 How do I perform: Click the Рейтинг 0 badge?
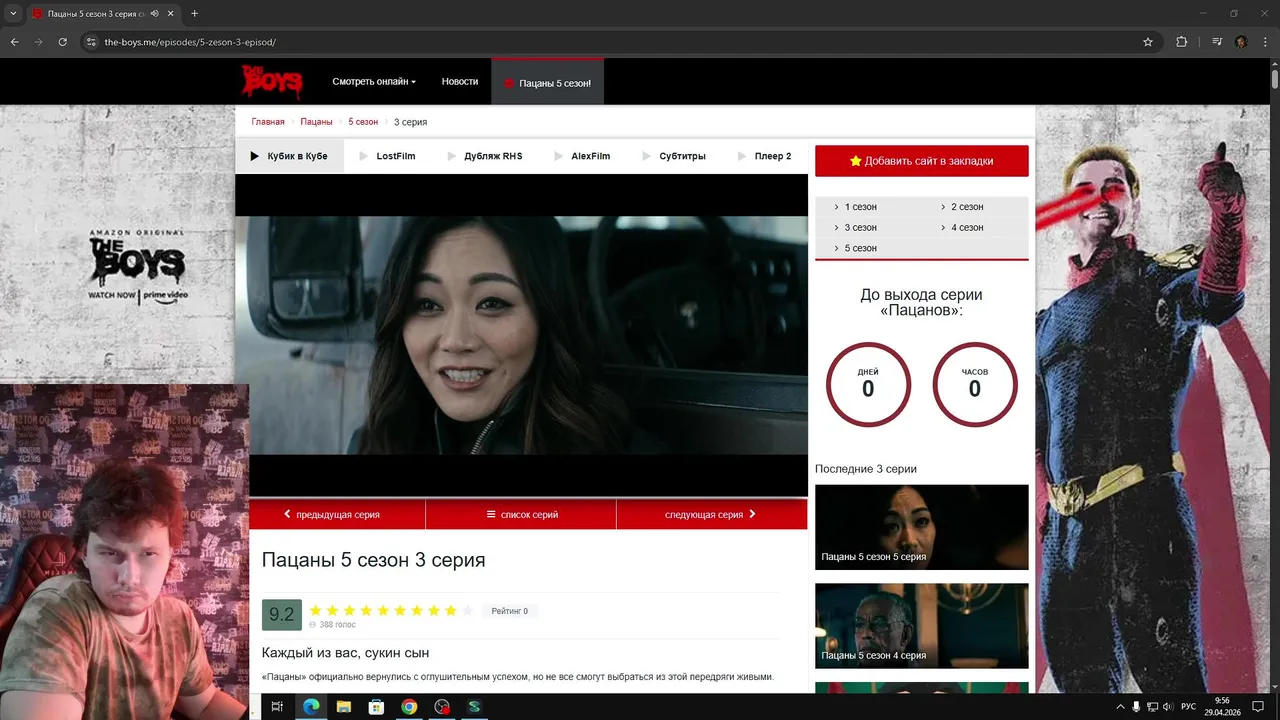[510, 611]
